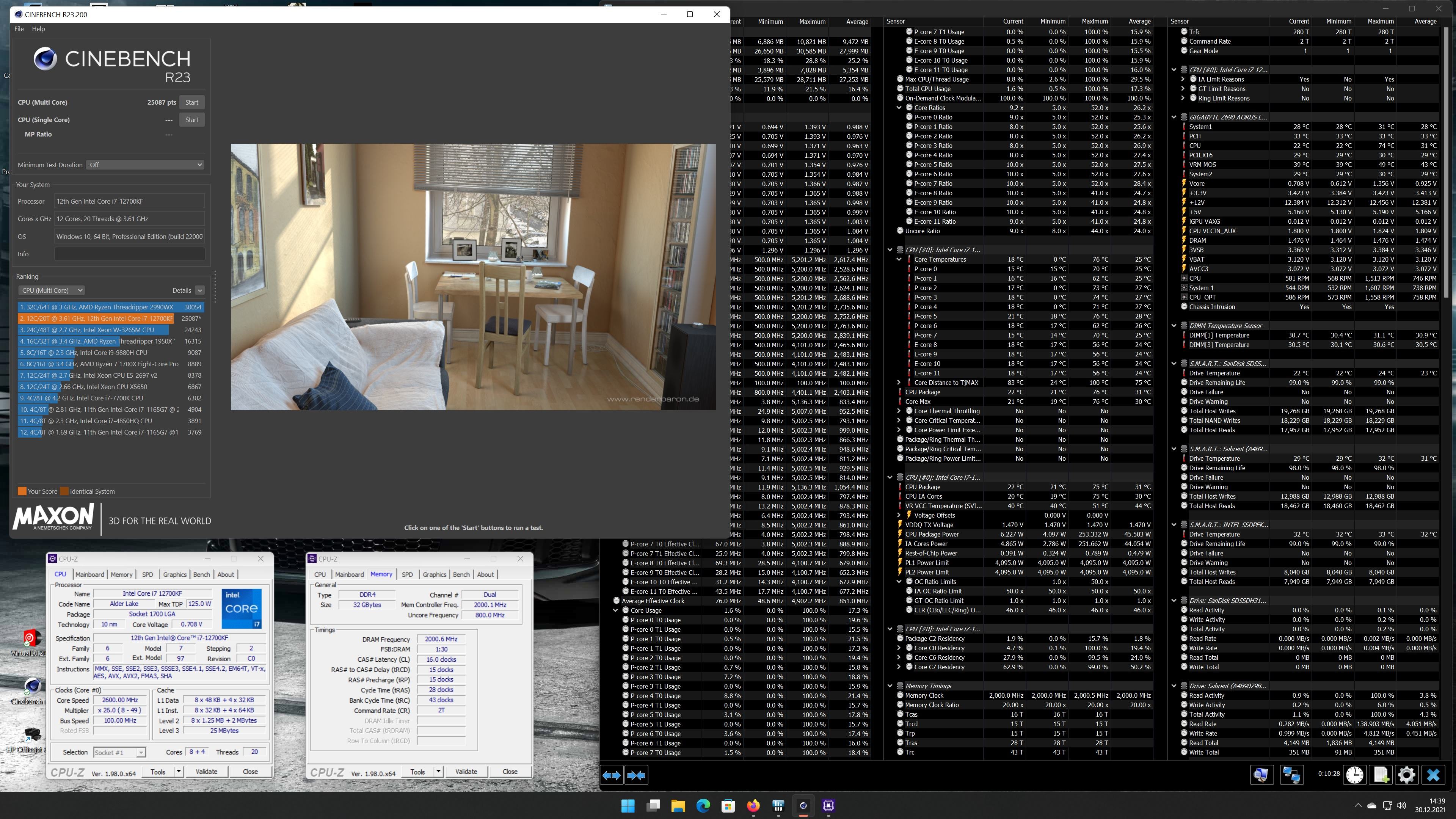Switch to the SPD tab in CPU-Z Memory window
Viewport: 1456px width, 819px height.
(x=407, y=574)
